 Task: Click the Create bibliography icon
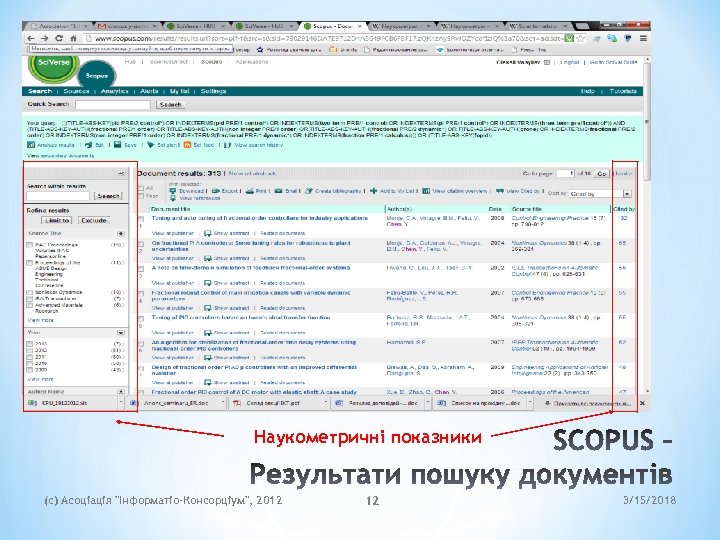tap(309, 191)
